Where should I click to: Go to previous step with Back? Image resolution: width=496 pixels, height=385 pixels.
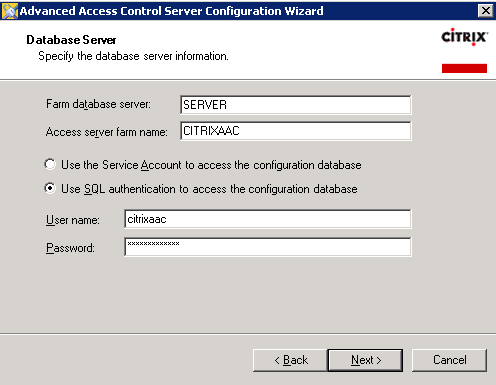290,360
